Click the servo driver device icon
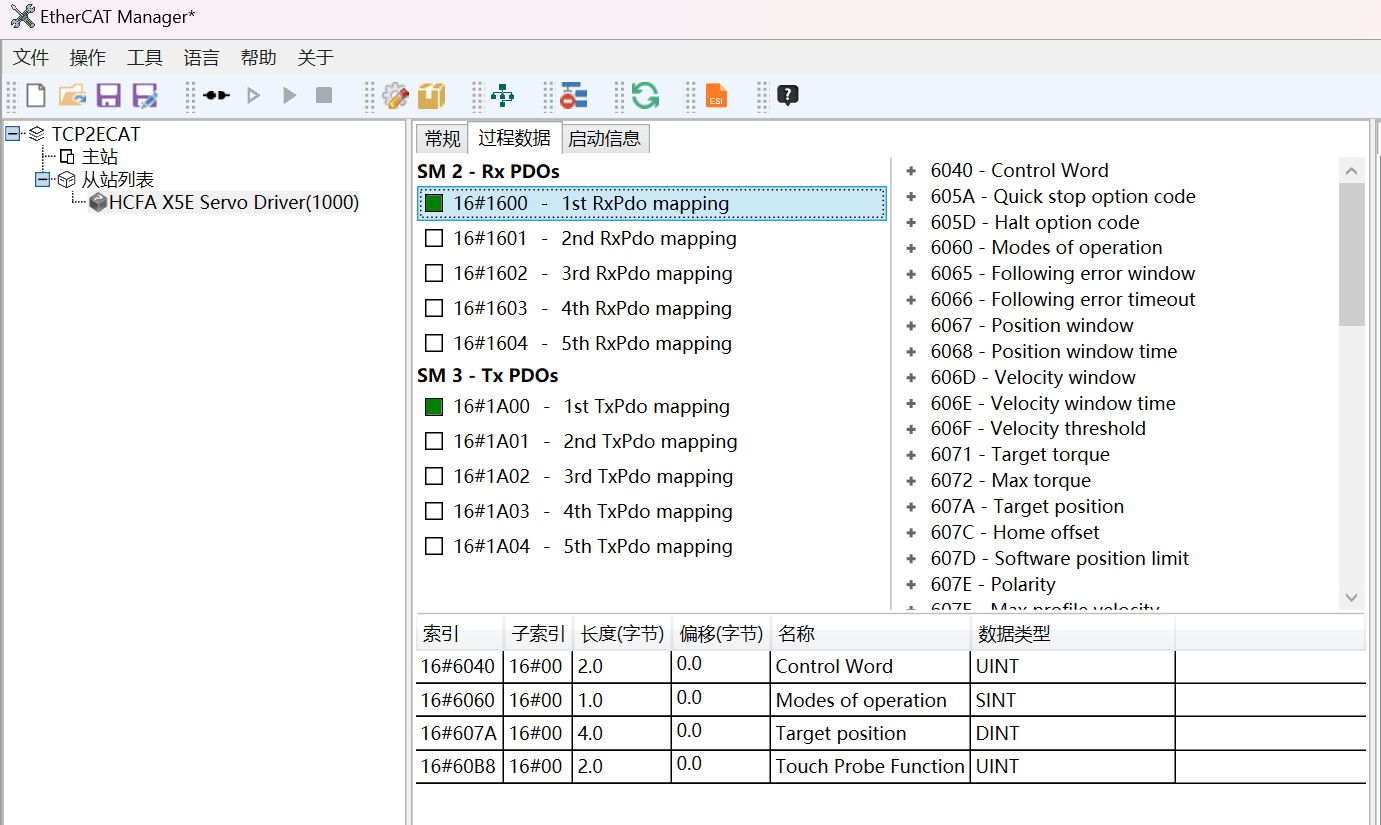This screenshot has width=1381, height=825. [x=98, y=203]
